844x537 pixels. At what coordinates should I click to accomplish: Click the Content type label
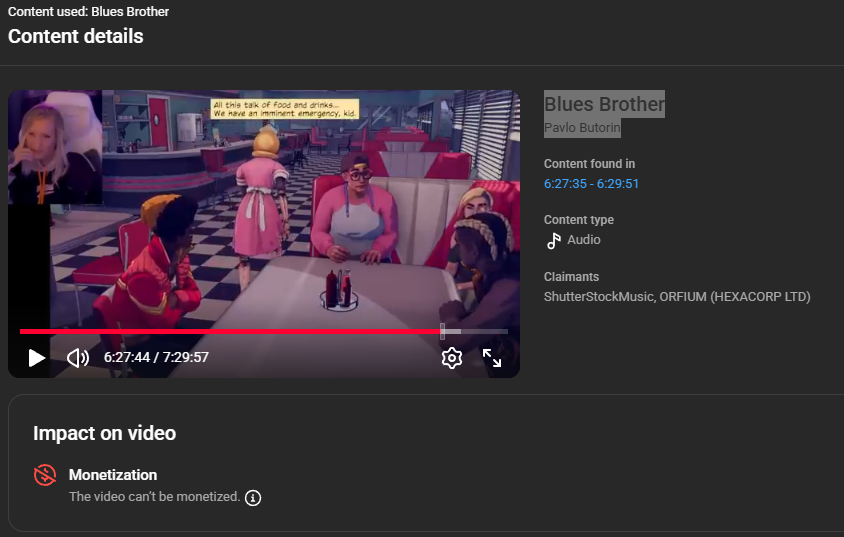579,220
